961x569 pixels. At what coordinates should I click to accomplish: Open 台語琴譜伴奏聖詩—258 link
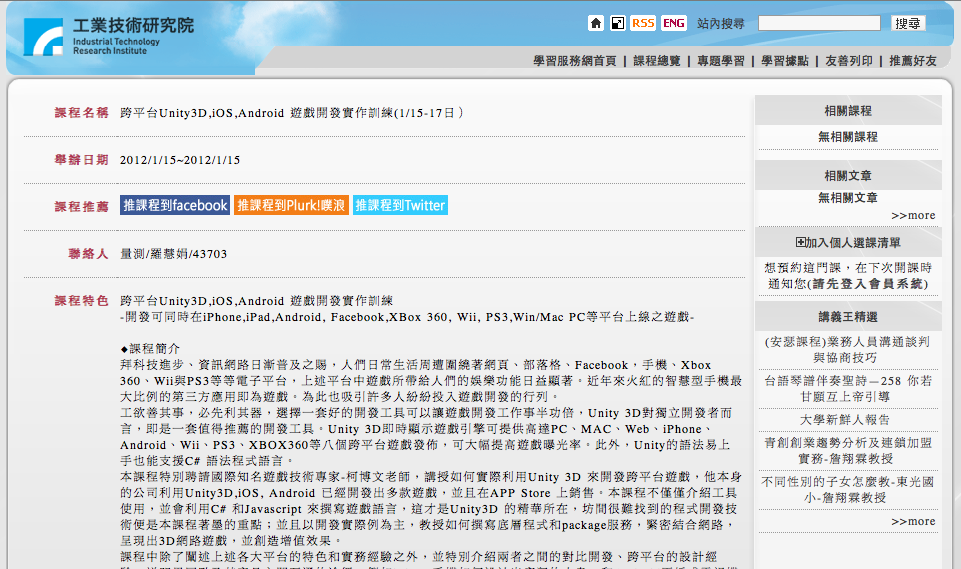click(848, 389)
